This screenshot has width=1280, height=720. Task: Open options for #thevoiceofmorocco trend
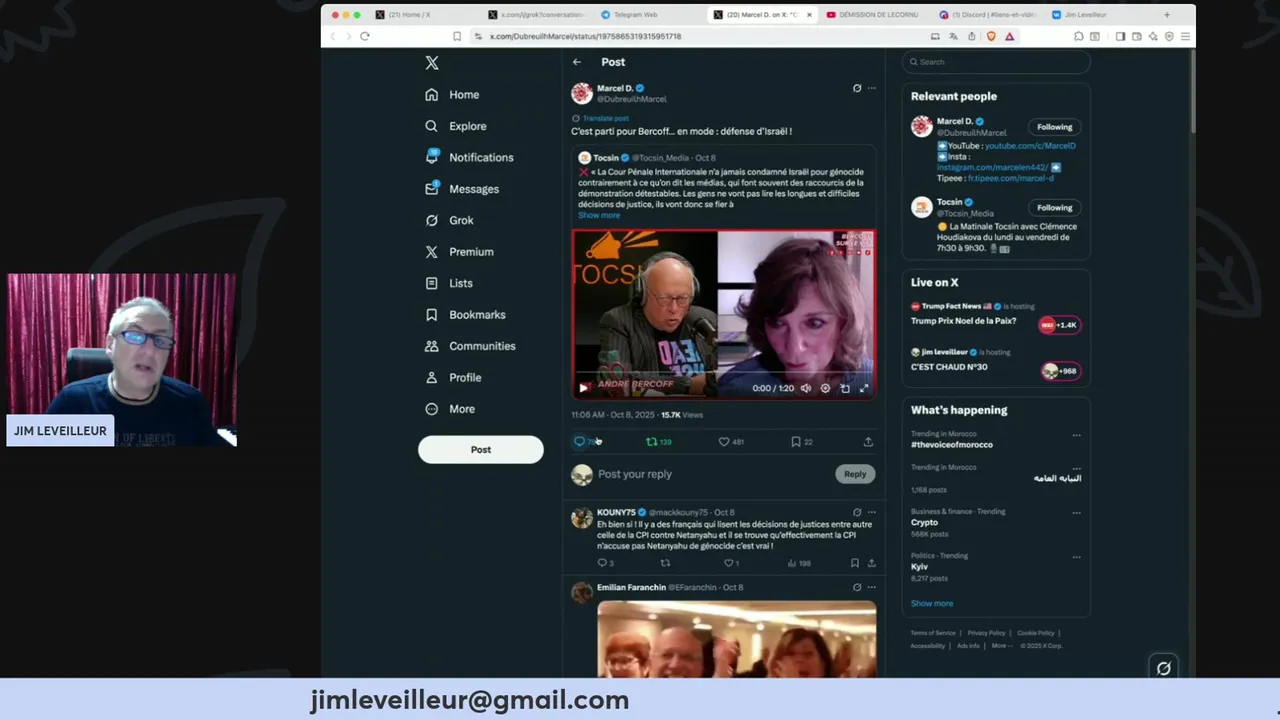(1076, 435)
